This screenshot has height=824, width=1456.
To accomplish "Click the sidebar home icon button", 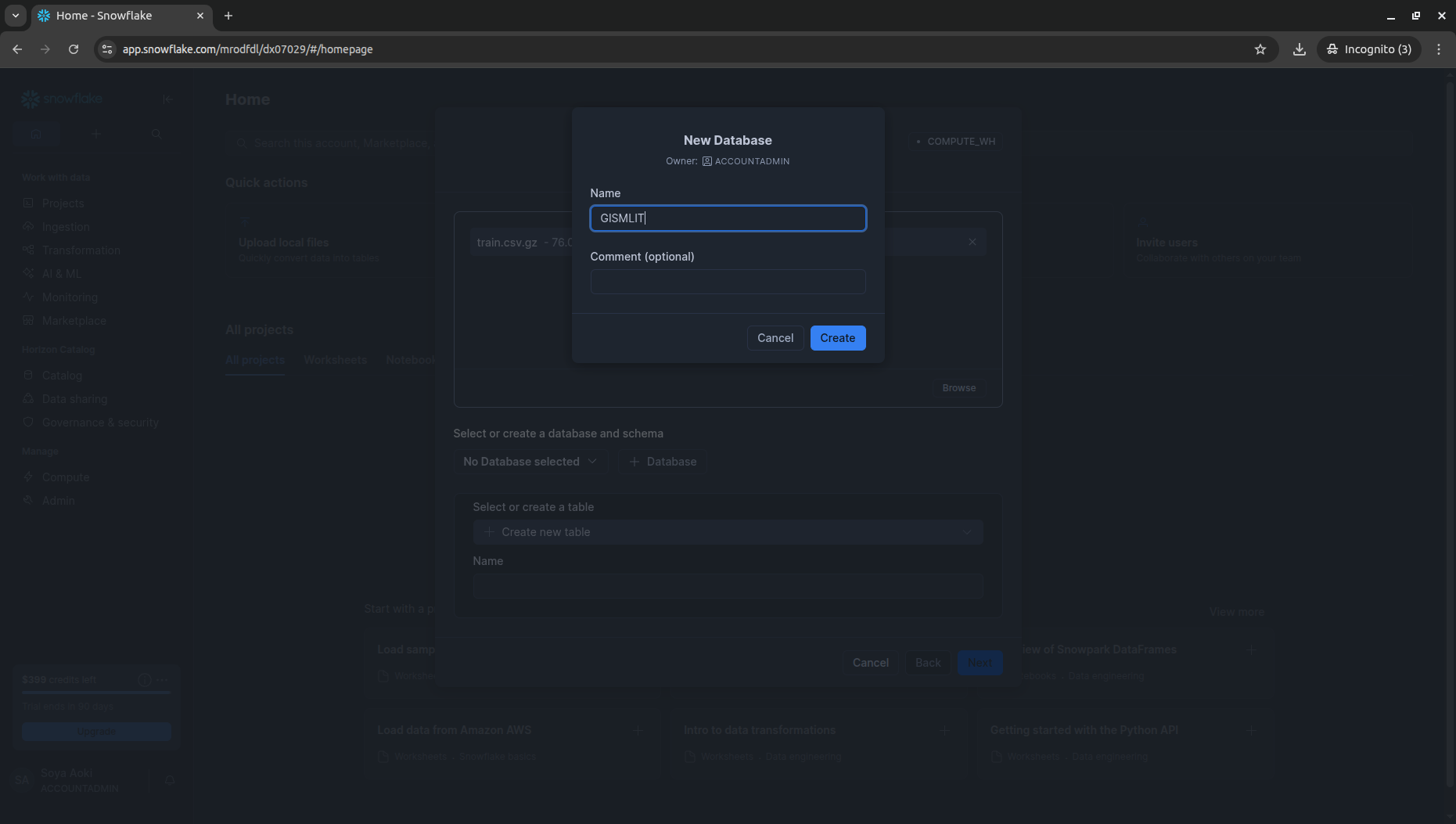I will pos(36,134).
